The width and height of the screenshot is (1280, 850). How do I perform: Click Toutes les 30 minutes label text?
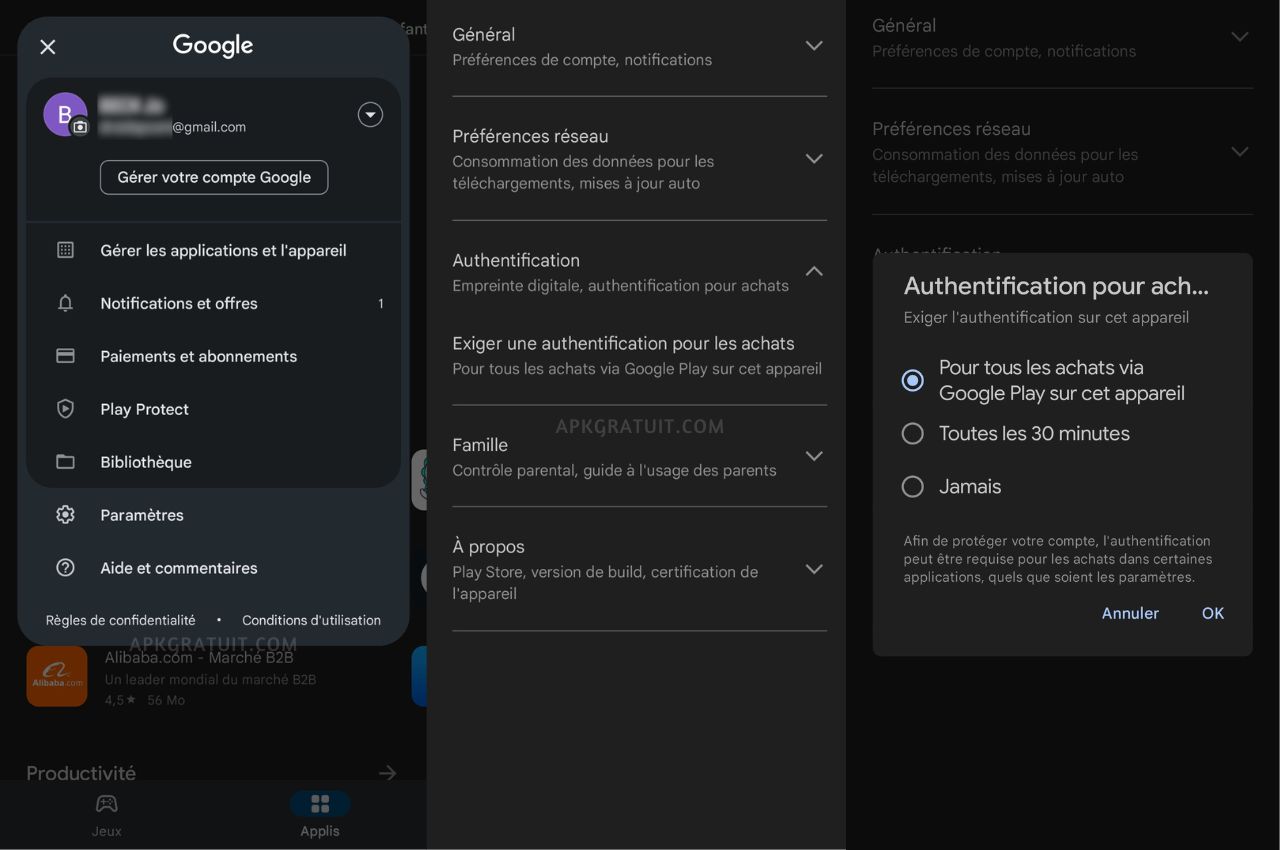pyautogui.click(x=1034, y=433)
